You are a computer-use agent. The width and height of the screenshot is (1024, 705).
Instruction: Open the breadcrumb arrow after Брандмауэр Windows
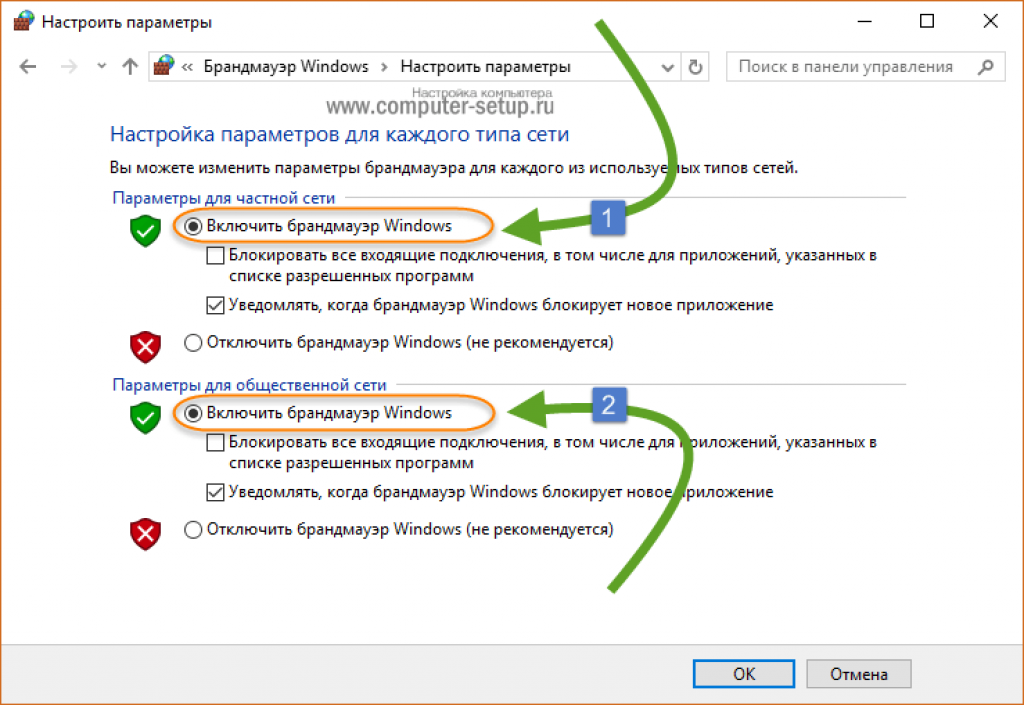click(x=384, y=67)
